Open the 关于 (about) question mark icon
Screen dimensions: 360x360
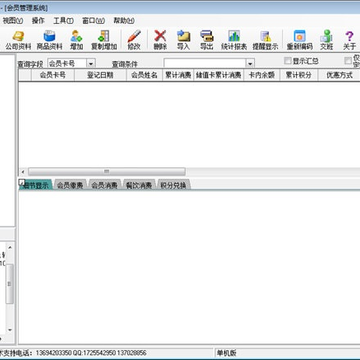click(x=349, y=40)
